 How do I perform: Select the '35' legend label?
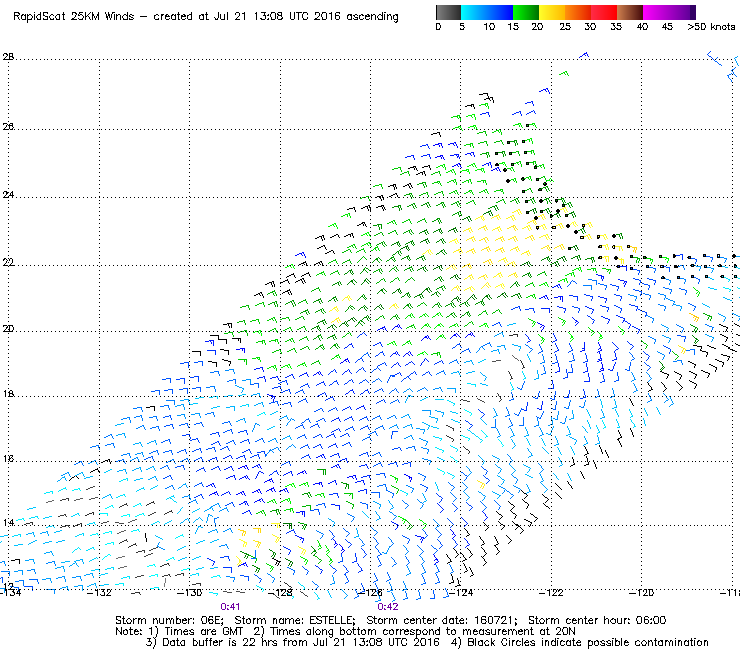(616, 27)
